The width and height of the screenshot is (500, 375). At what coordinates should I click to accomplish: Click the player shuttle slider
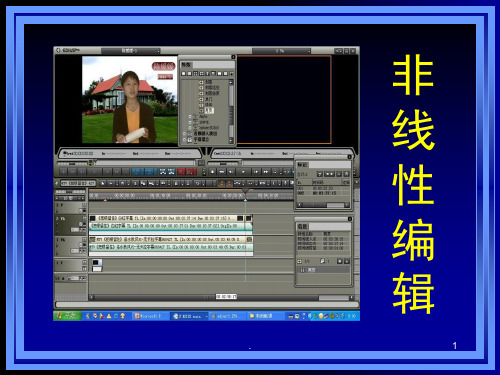(x=72, y=163)
